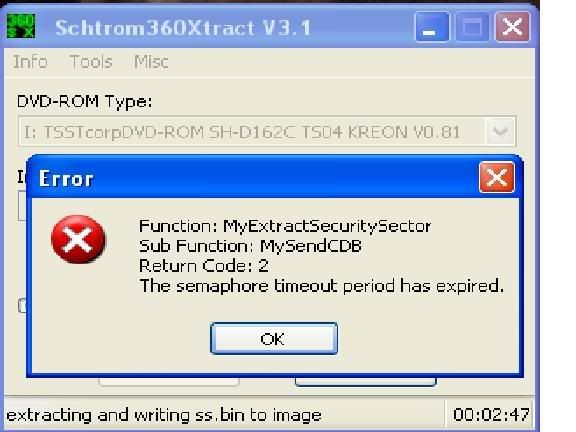Dismiss the error with OK
Viewport: 576px width, 432px height.
274,338
